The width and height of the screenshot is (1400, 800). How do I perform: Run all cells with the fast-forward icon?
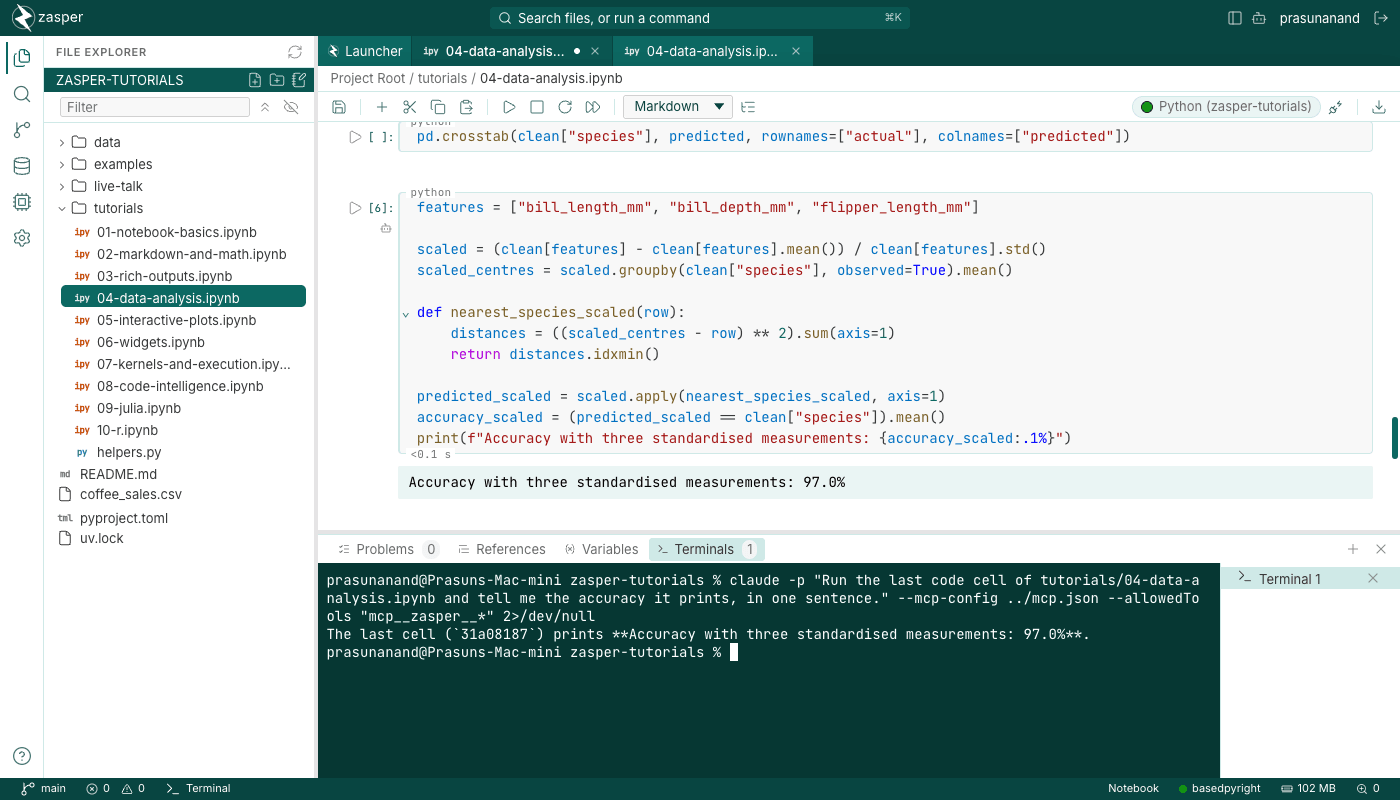(593, 107)
